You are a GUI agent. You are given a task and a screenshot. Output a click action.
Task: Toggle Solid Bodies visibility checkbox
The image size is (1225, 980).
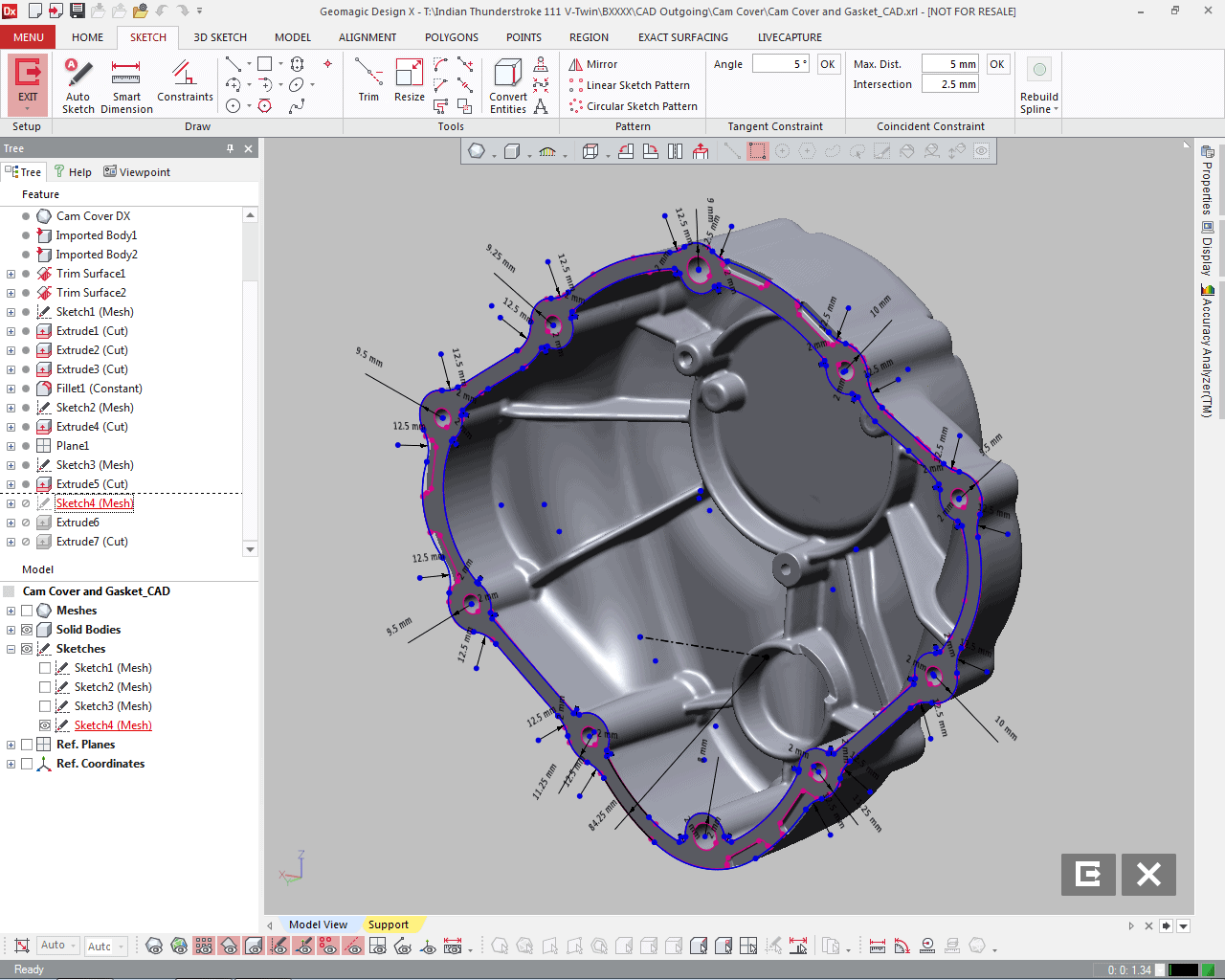(x=27, y=630)
